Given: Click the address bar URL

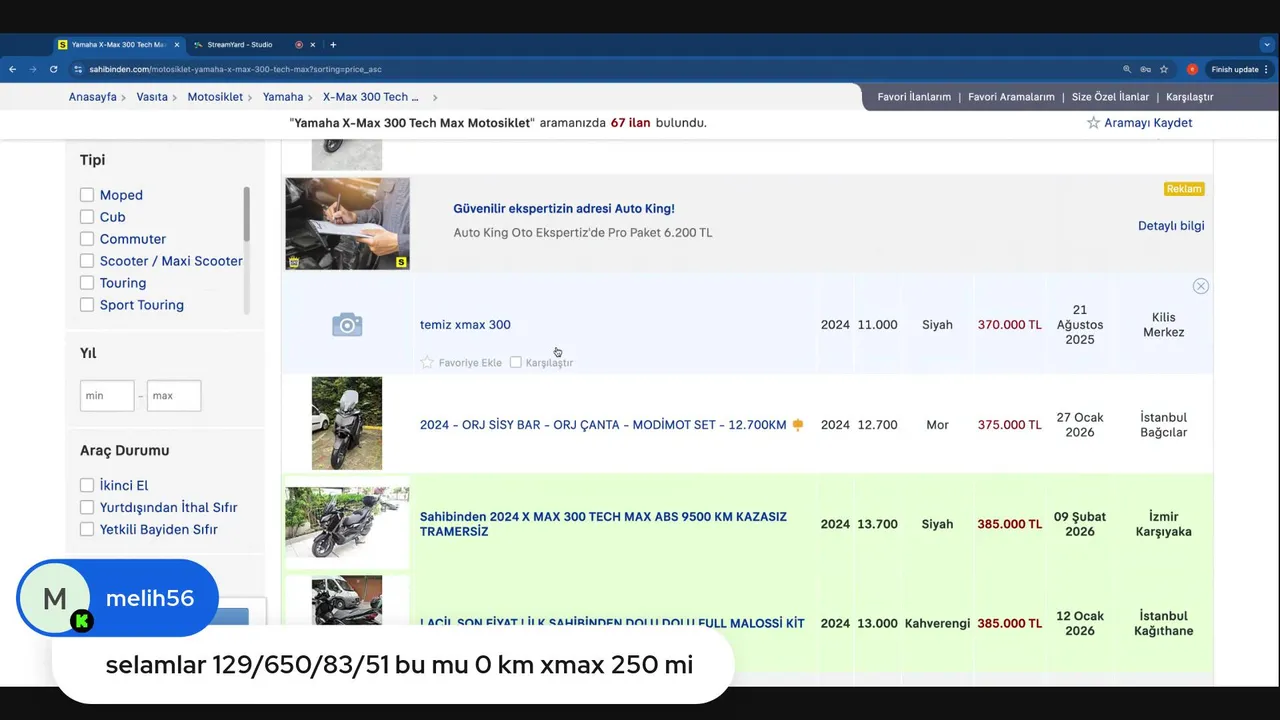Looking at the screenshot, I should point(235,69).
